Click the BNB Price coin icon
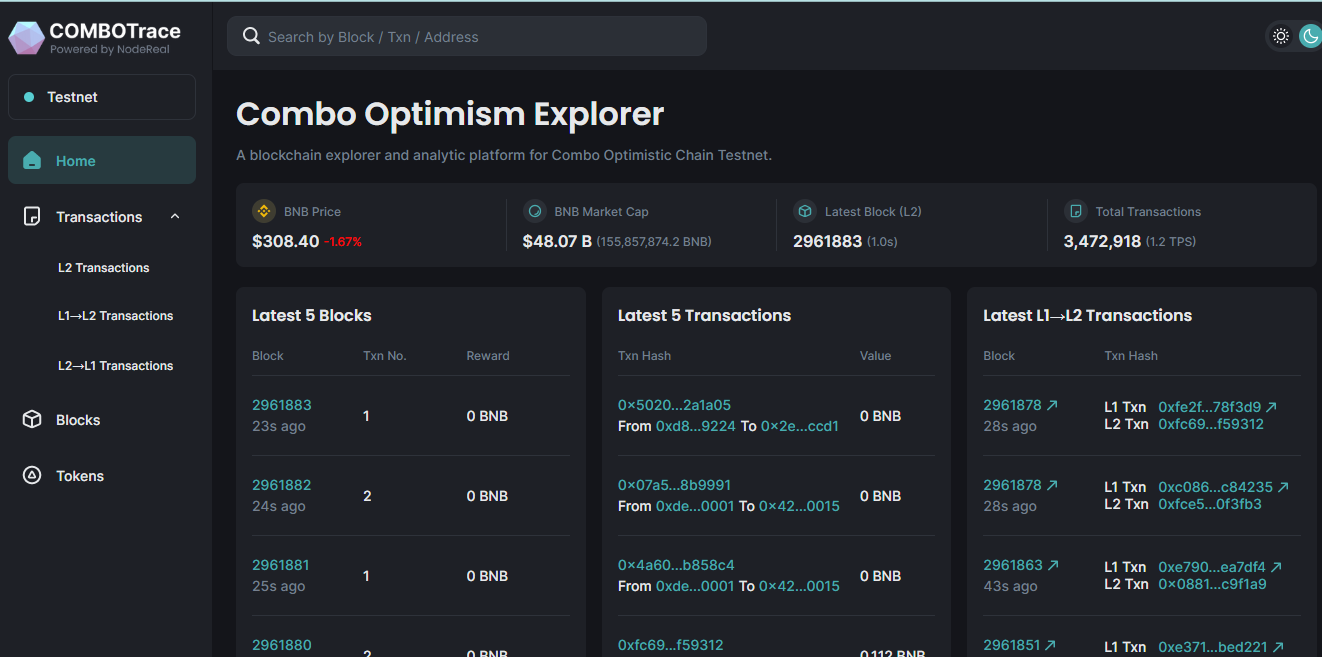 [x=264, y=211]
